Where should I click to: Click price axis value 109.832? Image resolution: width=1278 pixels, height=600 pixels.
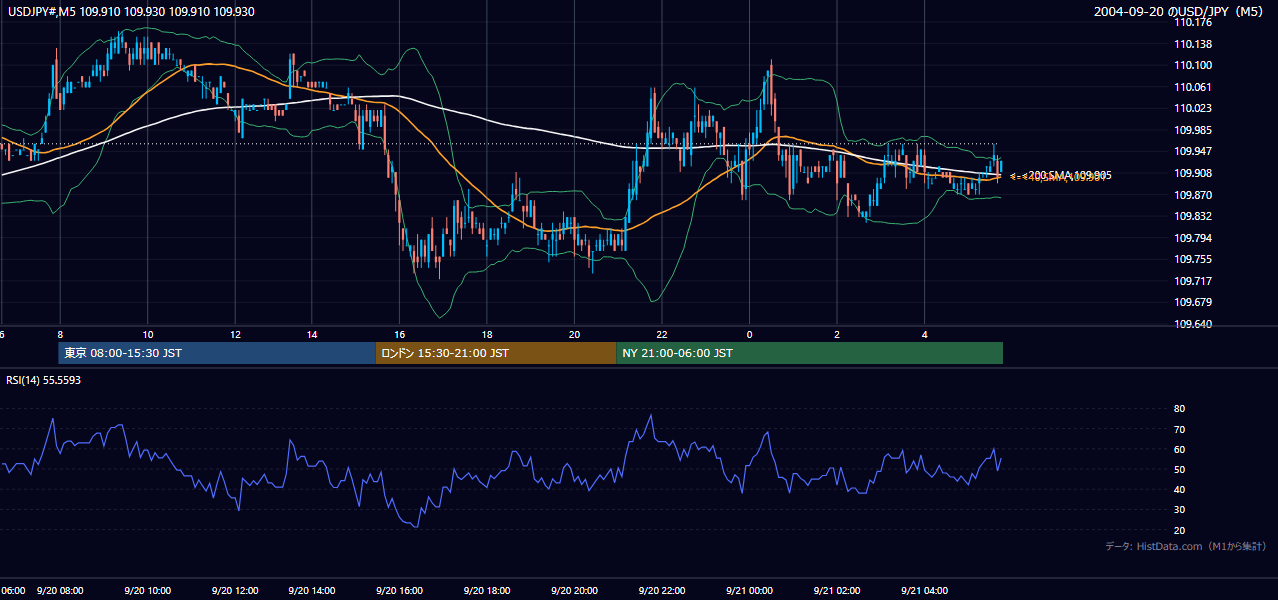point(1191,216)
